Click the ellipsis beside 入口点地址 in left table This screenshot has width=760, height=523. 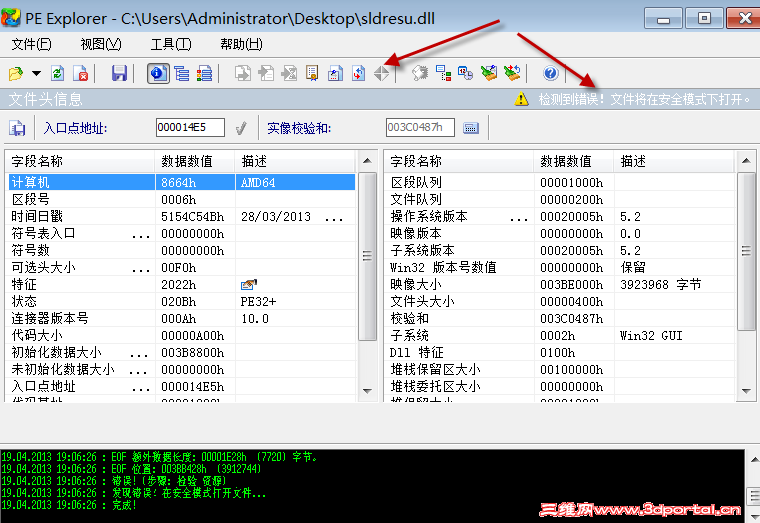(x=141, y=388)
